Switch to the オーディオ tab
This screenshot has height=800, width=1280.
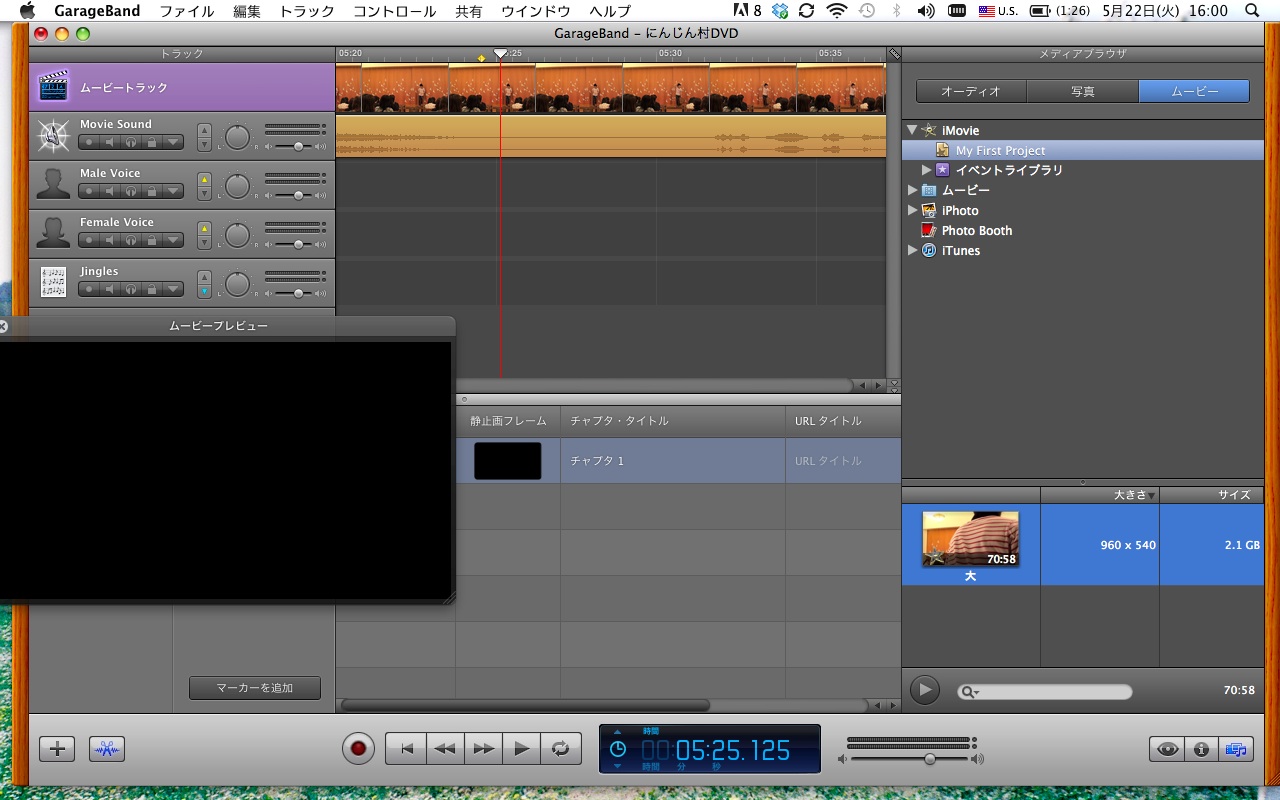971,91
